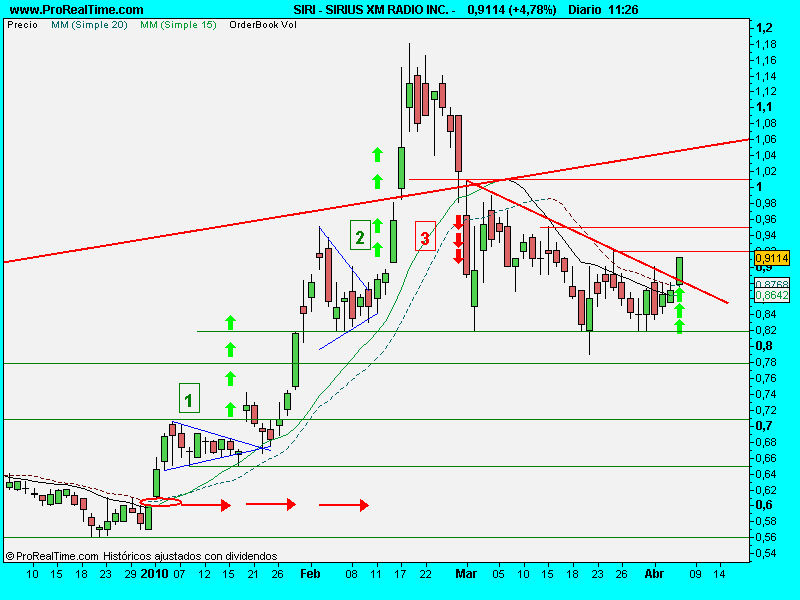Image resolution: width=800 pixels, height=600 pixels.
Task: Click the 1,18 value on price axis
Action: (x=766, y=44)
